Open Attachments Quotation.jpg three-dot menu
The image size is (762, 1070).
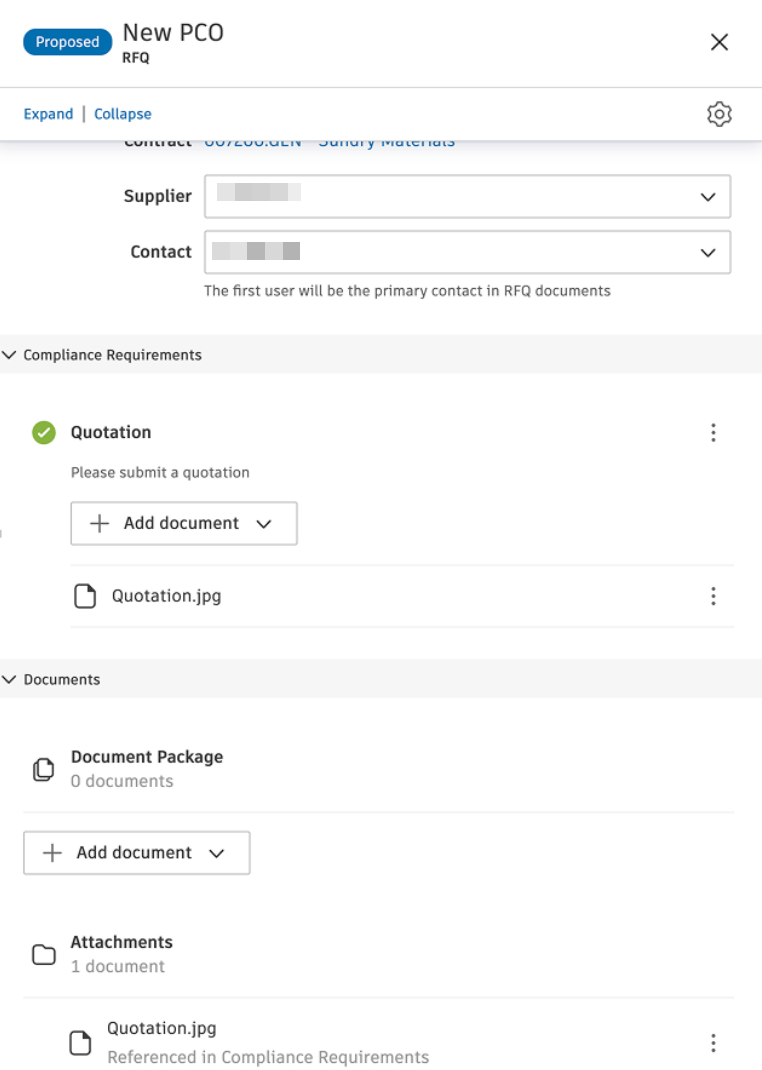pos(713,1043)
